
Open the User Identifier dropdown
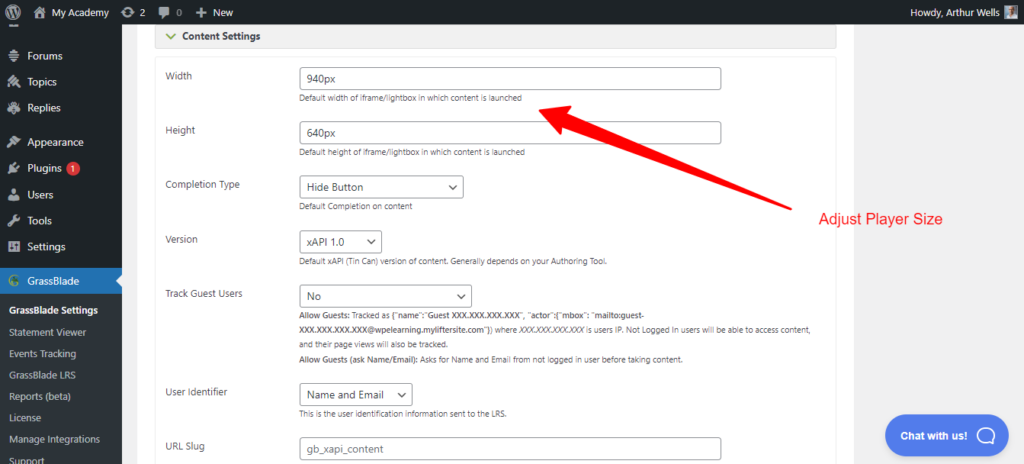pyautogui.click(x=356, y=395)
